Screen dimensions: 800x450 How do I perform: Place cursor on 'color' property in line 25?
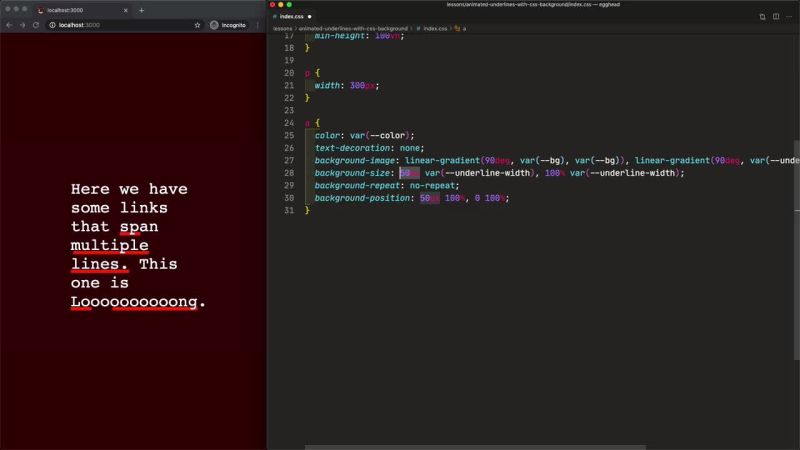pyautogui.click(x=327, y=135)
